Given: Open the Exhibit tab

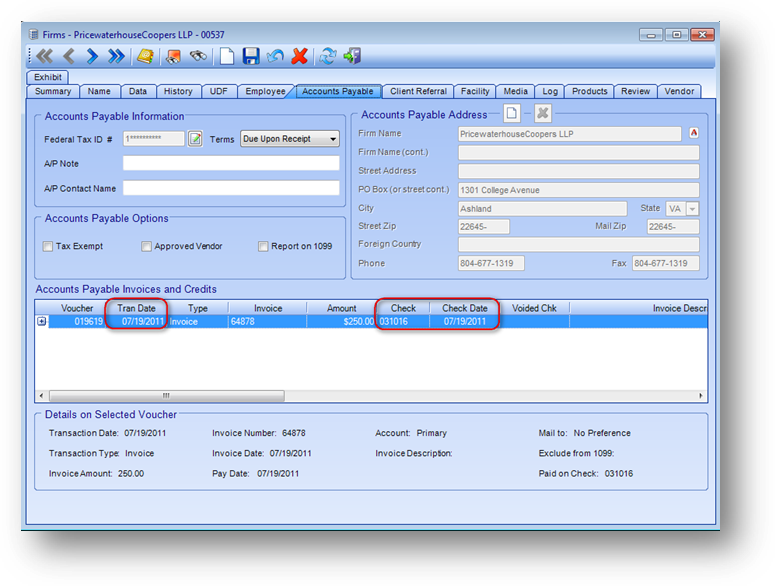Looking at the screenshot, I should 48,77.
